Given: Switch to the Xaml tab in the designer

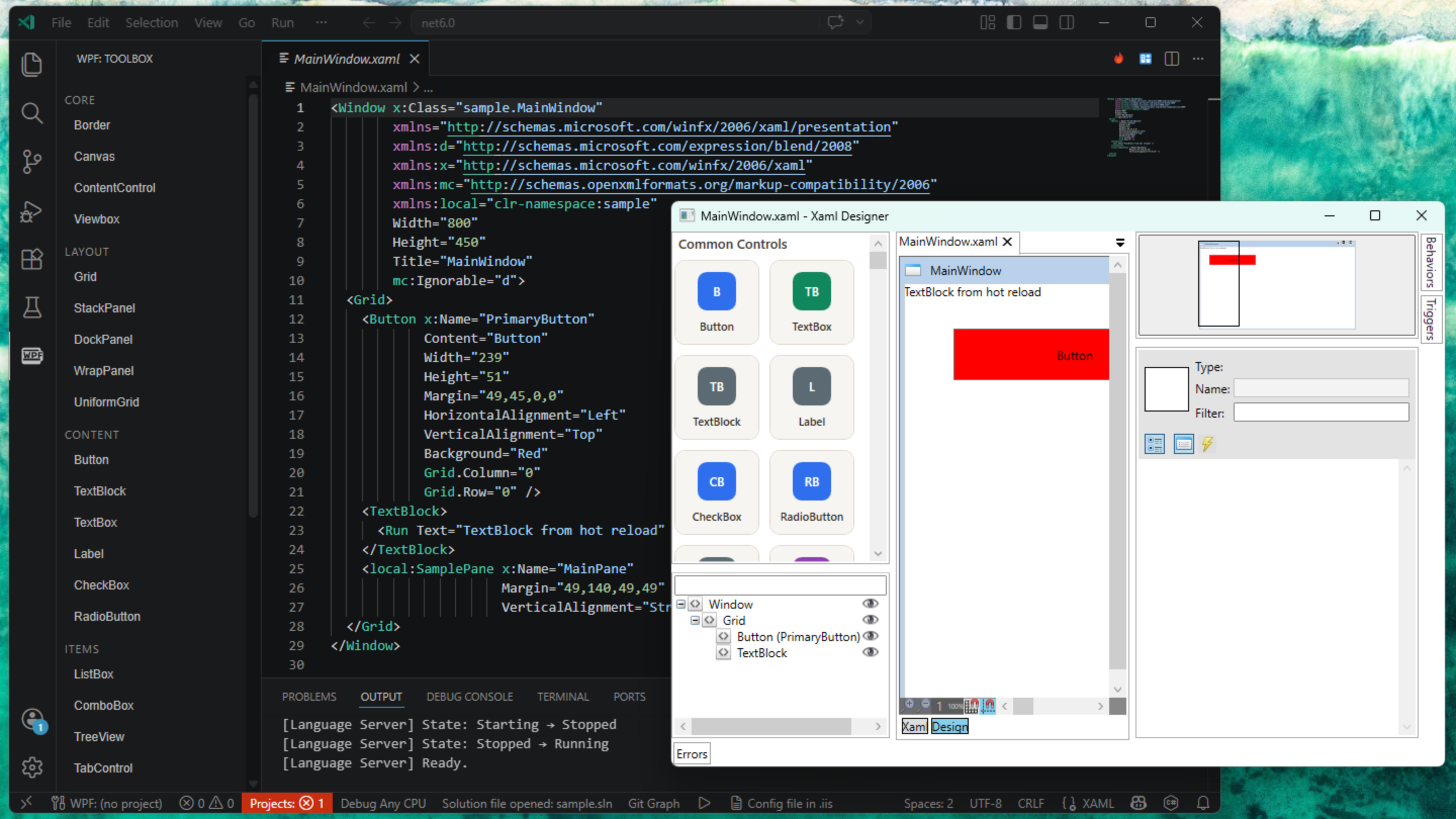Looking at the screenshot, I should click(x=914, y=726).
